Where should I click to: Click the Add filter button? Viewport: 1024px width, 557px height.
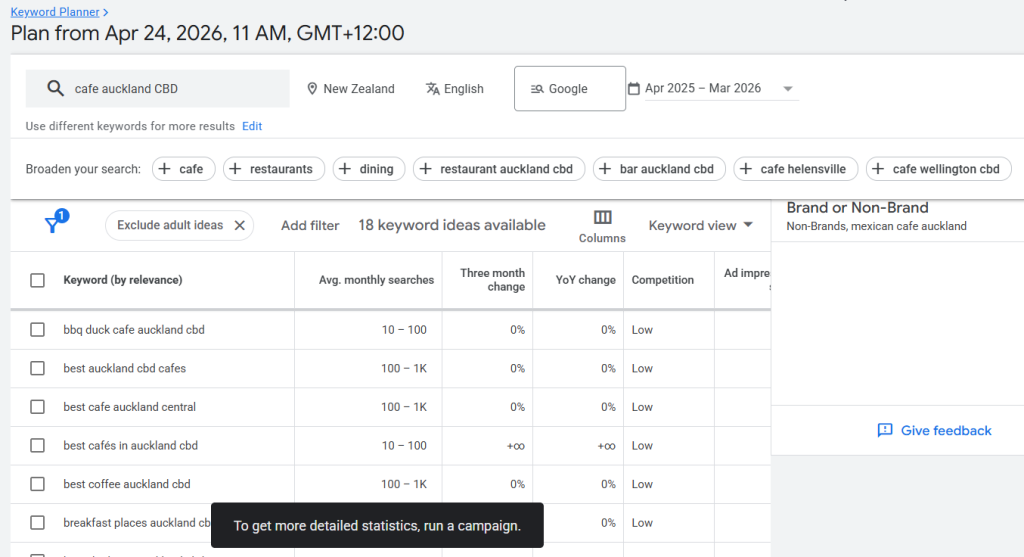click(310, 225)
